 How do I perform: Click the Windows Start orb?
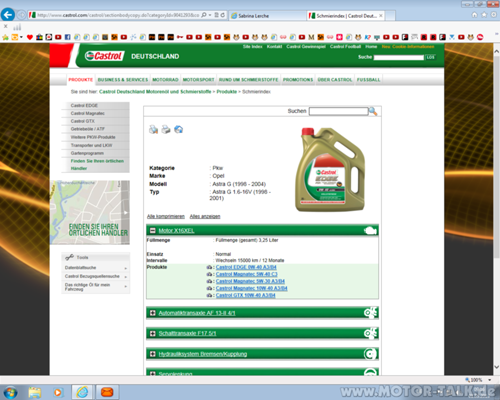coord(10,392)
